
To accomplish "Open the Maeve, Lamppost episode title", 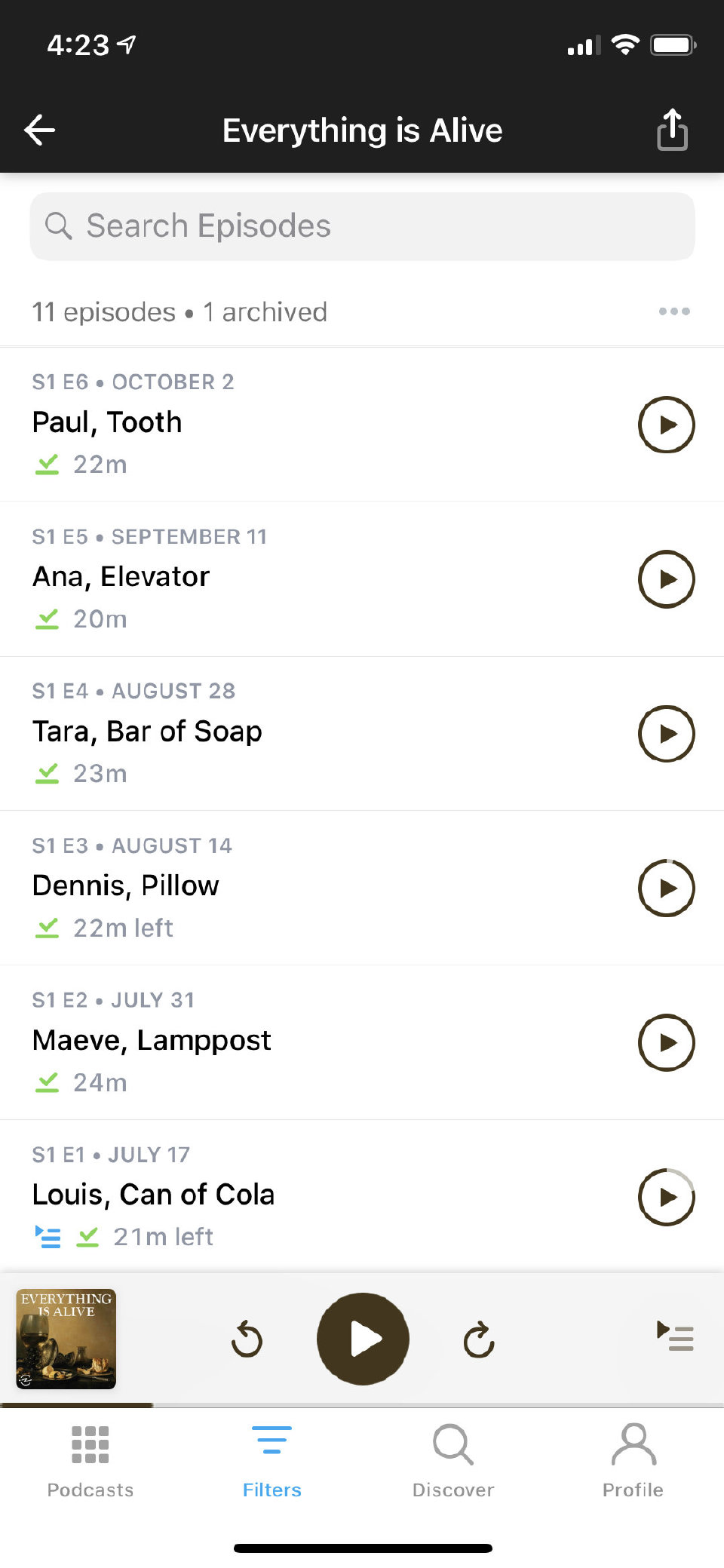I will (x=152, y=1041).
